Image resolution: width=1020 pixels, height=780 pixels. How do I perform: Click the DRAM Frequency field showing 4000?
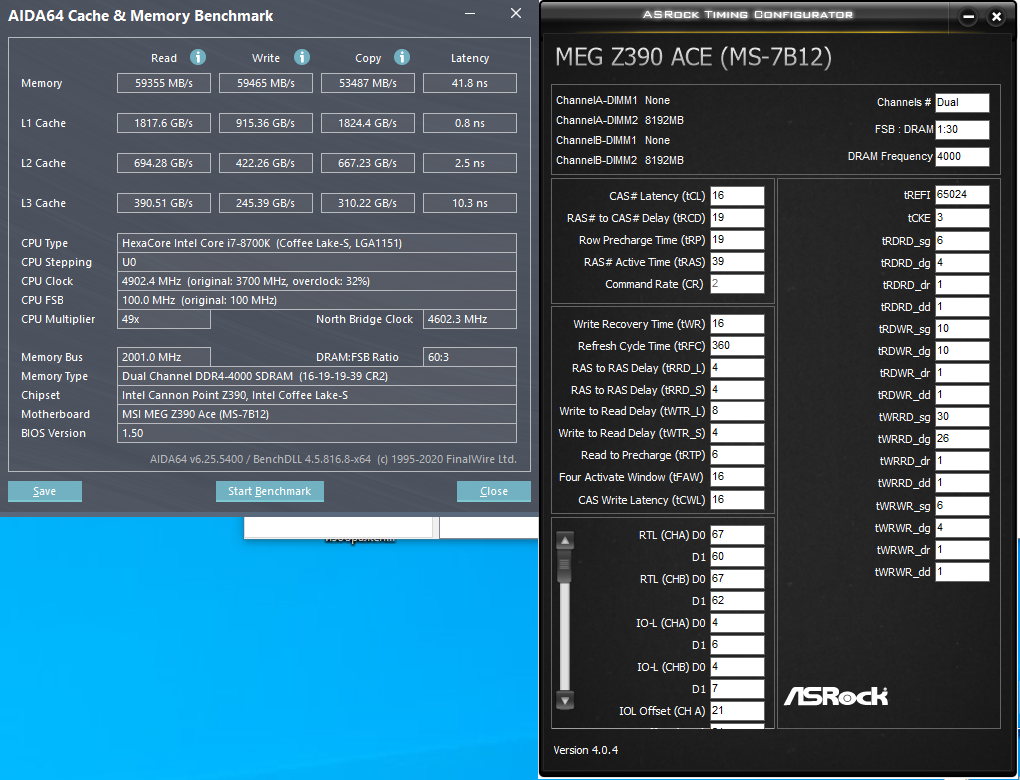(962, 156)
